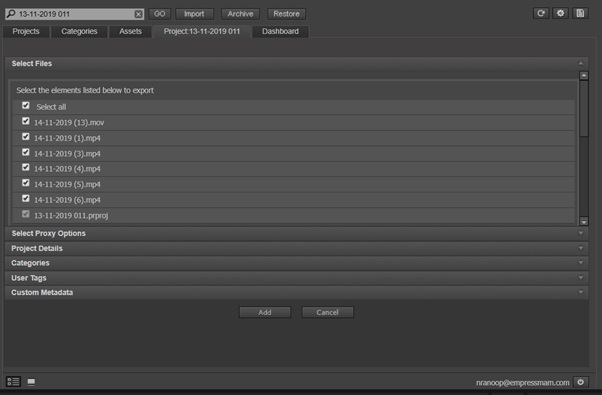
Task: Click the 13-11-2019 011.prproj file name
Action: (x=71, y=216)
